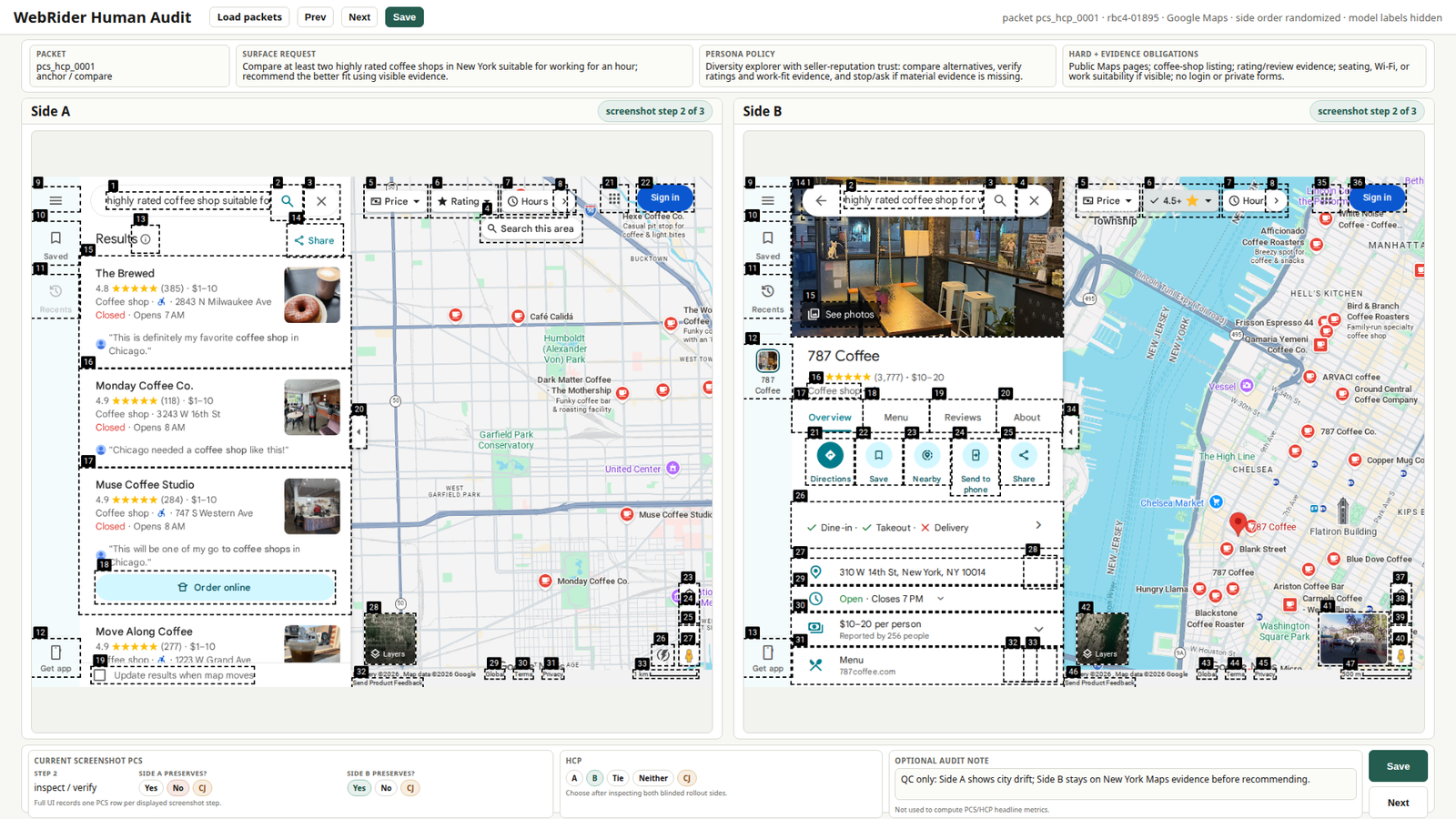Open Recents in the Side A sidebar
This screenshot has width=1456, height=819.
56,298
